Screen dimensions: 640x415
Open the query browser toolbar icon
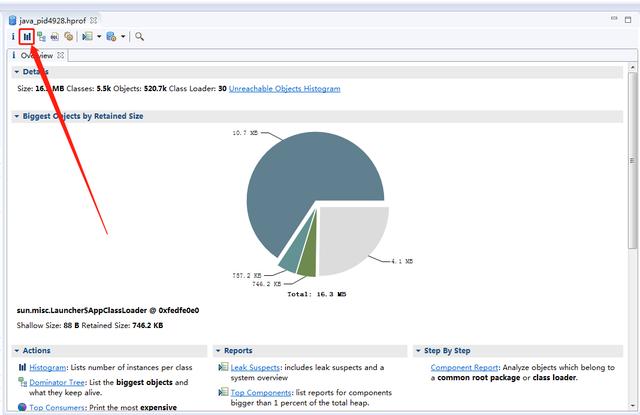click(x=111, y=37)
